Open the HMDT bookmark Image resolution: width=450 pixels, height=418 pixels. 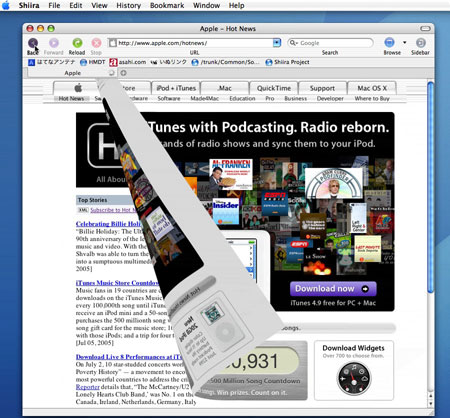(x=93, y=62)
